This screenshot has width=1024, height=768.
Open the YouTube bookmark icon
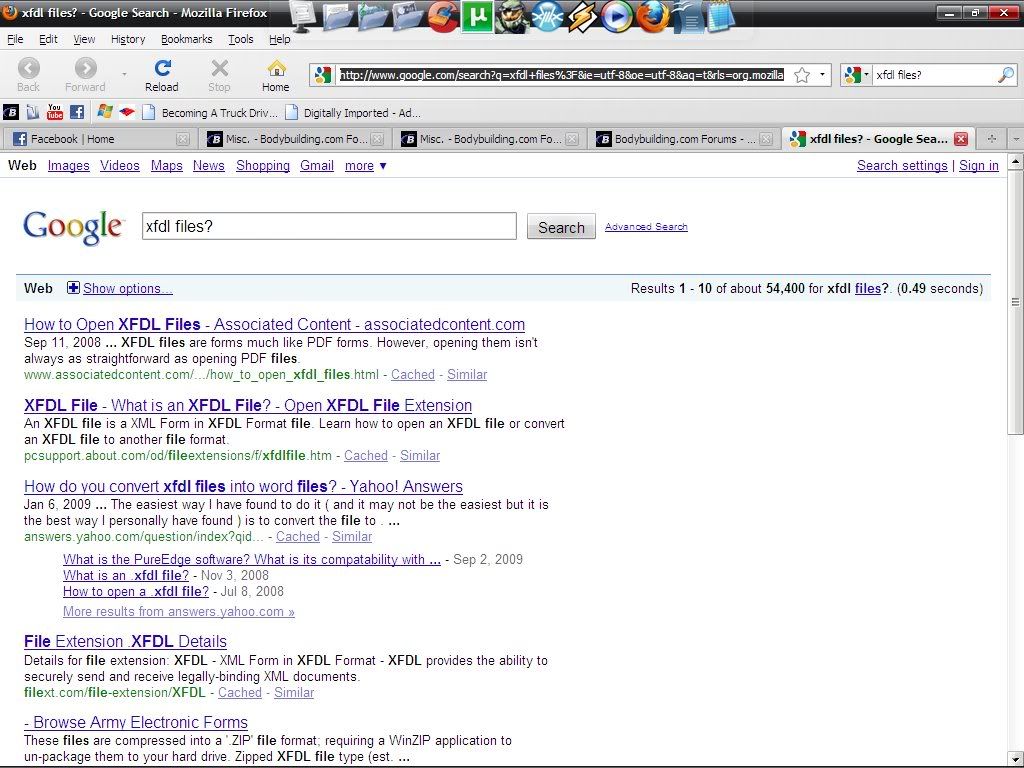point(55,112)
